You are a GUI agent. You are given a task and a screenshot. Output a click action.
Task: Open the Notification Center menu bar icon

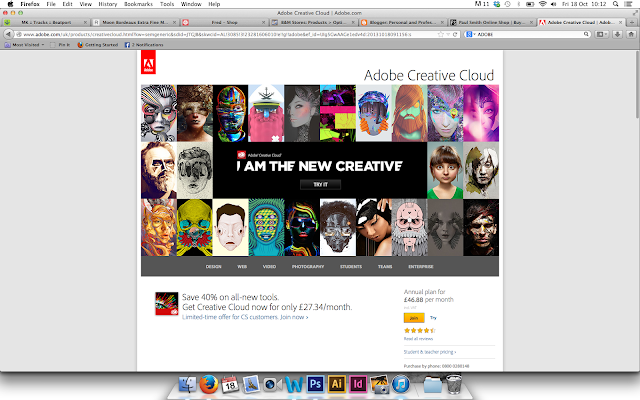click(x=629, y=4)
